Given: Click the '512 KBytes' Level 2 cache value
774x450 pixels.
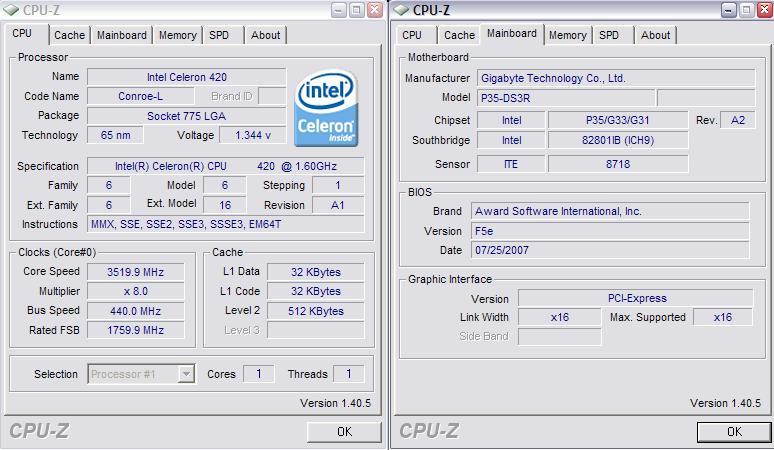Looking at the screenshot, I should tap(316, 311).
